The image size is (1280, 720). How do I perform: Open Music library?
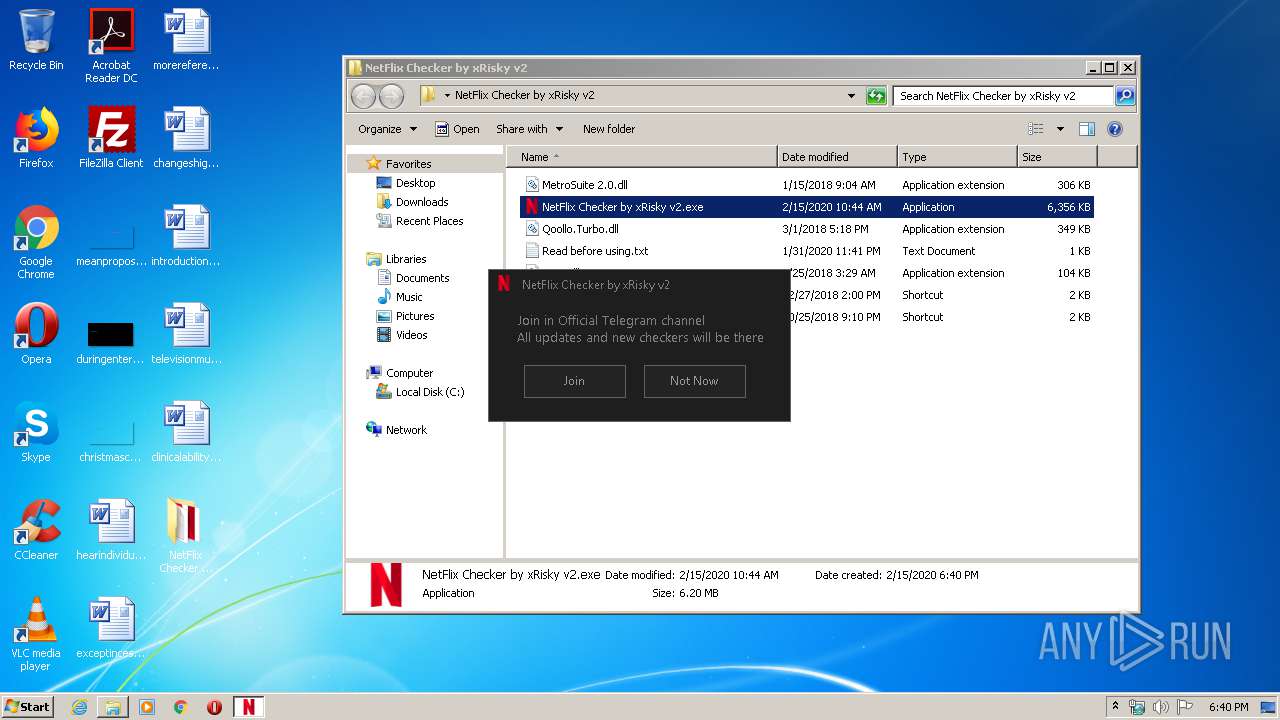pos(399,297)
